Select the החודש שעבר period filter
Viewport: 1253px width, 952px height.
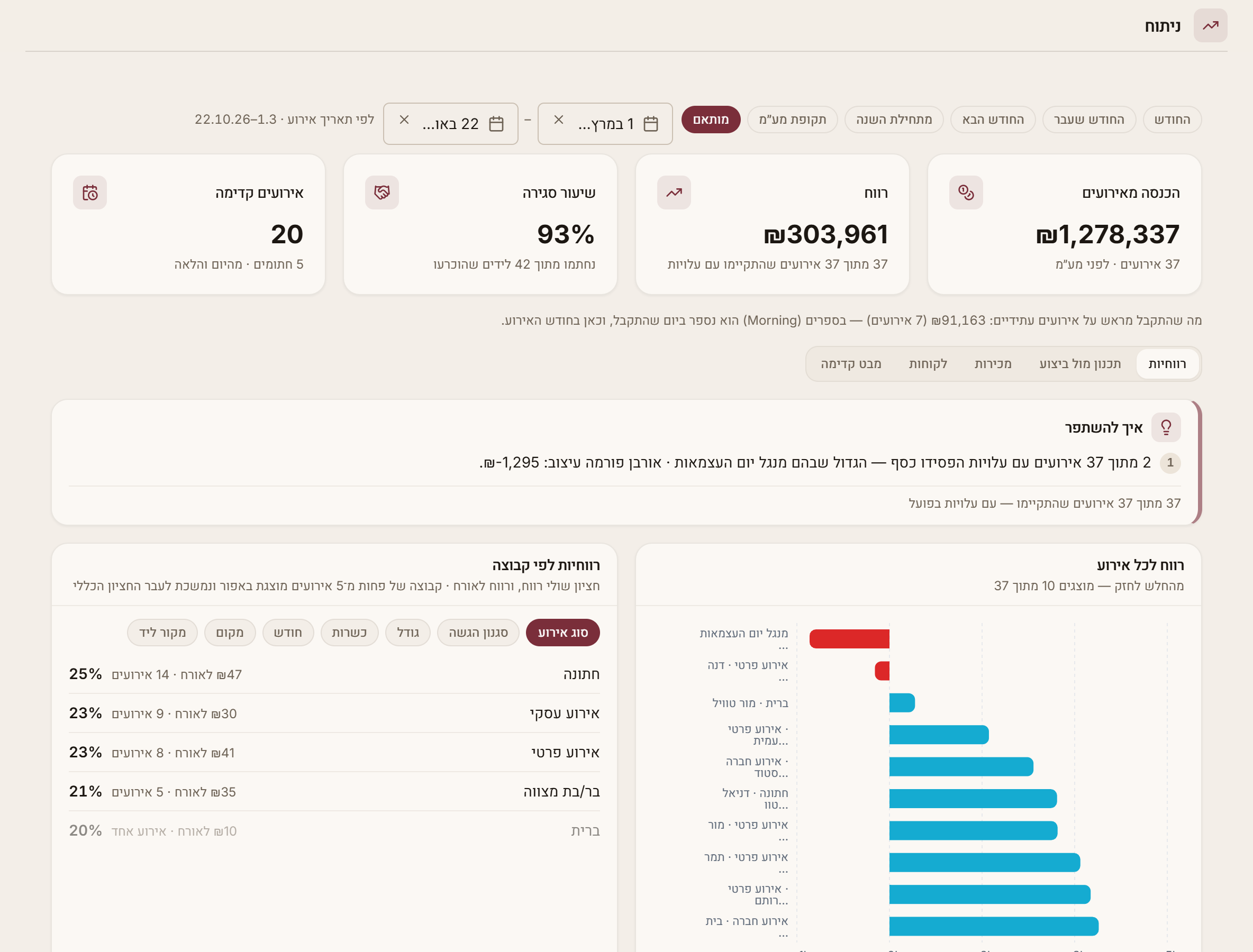pyautogui.click(x=1088, y=120)
